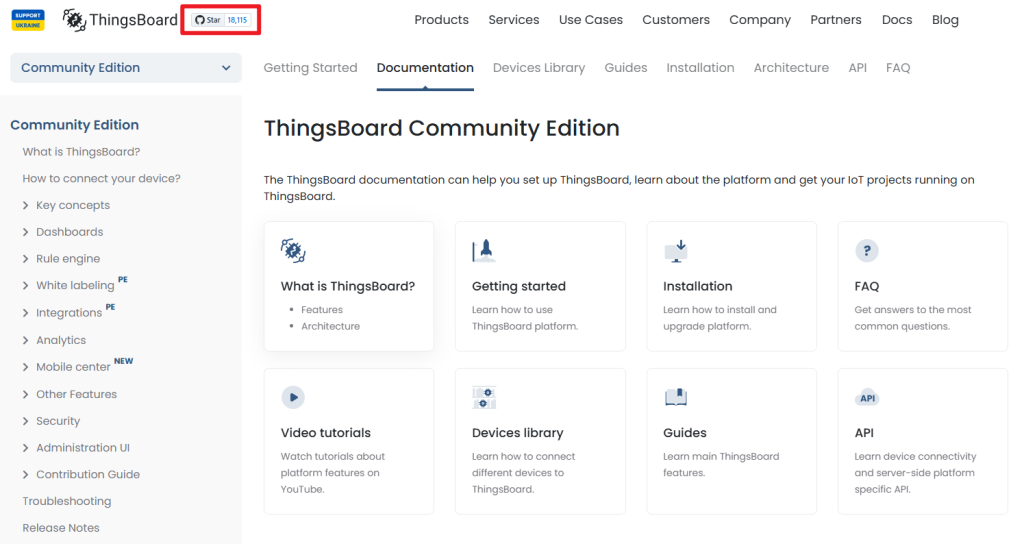Click the Devices library icon

[484, 397]
